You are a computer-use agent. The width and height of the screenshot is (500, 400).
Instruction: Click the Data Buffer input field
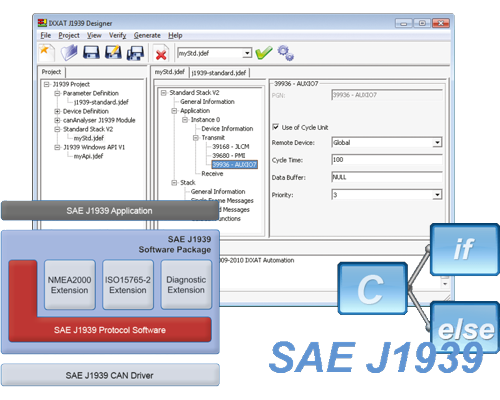click(x=387, y=177)
